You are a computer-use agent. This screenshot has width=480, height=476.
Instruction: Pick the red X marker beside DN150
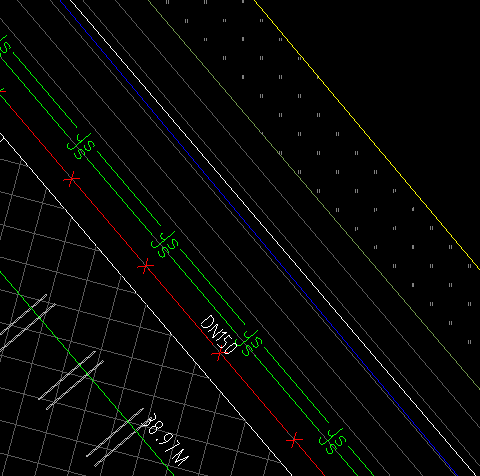[219, 353]
